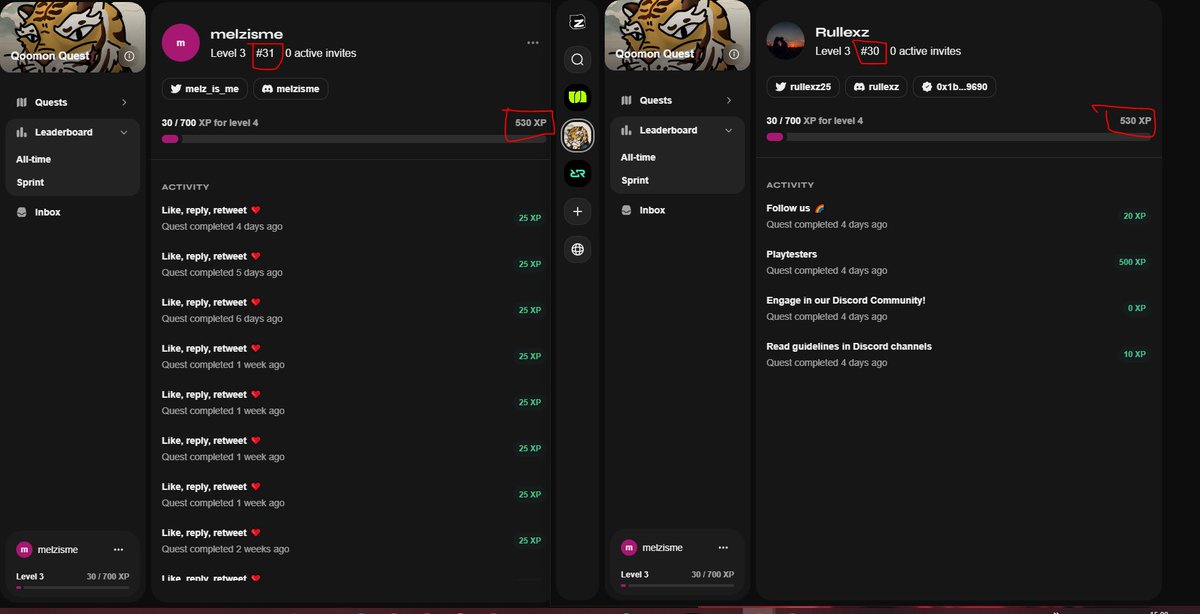Open the rullexz25 Twitter handle link

[811, 87]
